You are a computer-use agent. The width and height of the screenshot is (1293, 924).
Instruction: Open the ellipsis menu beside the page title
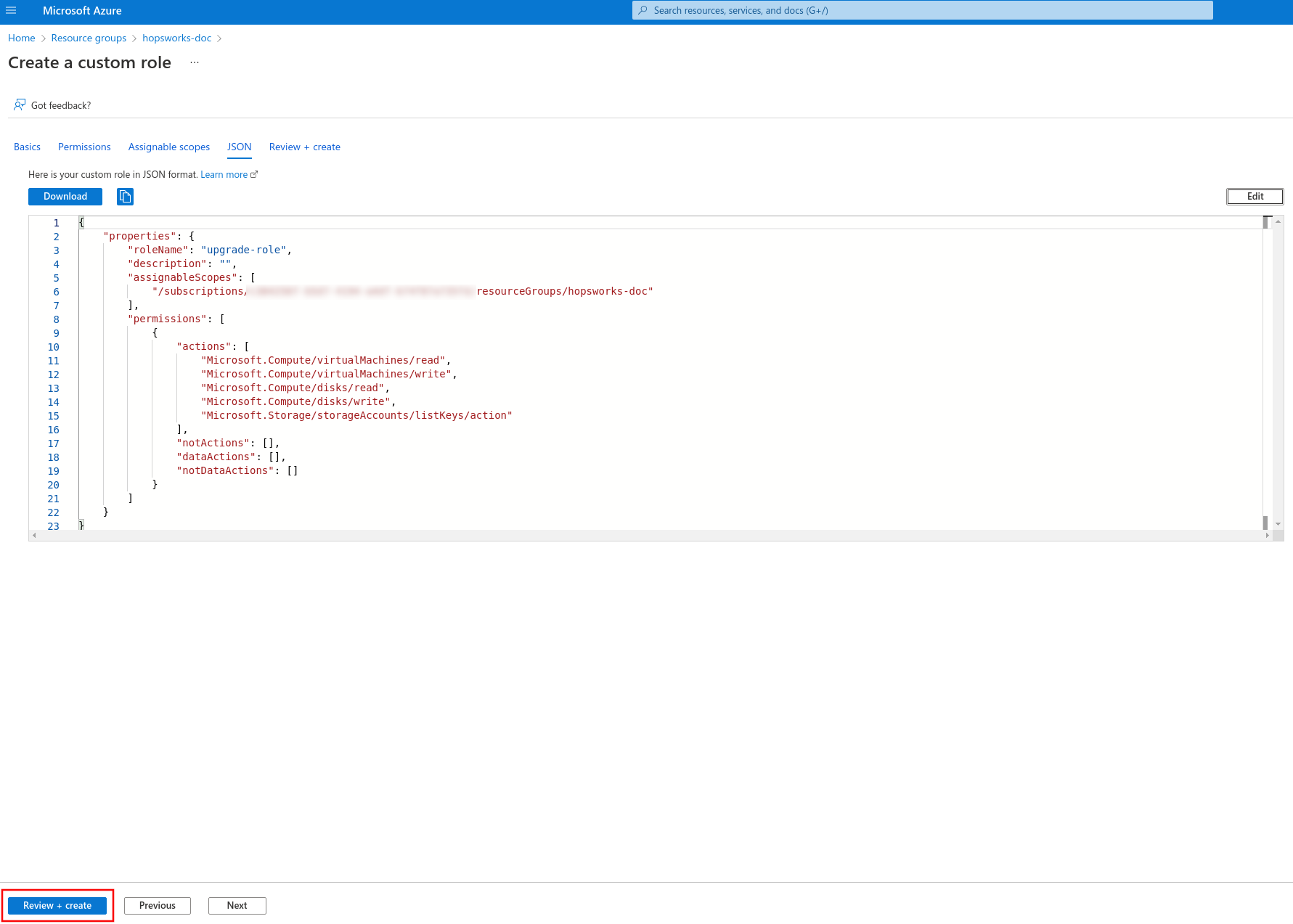point(195,62)
